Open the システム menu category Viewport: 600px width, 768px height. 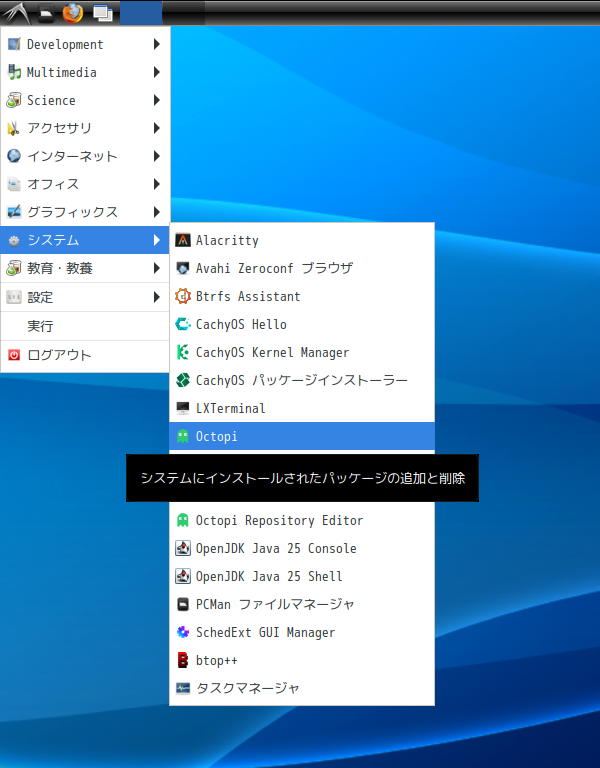click(x=85, y=240)
